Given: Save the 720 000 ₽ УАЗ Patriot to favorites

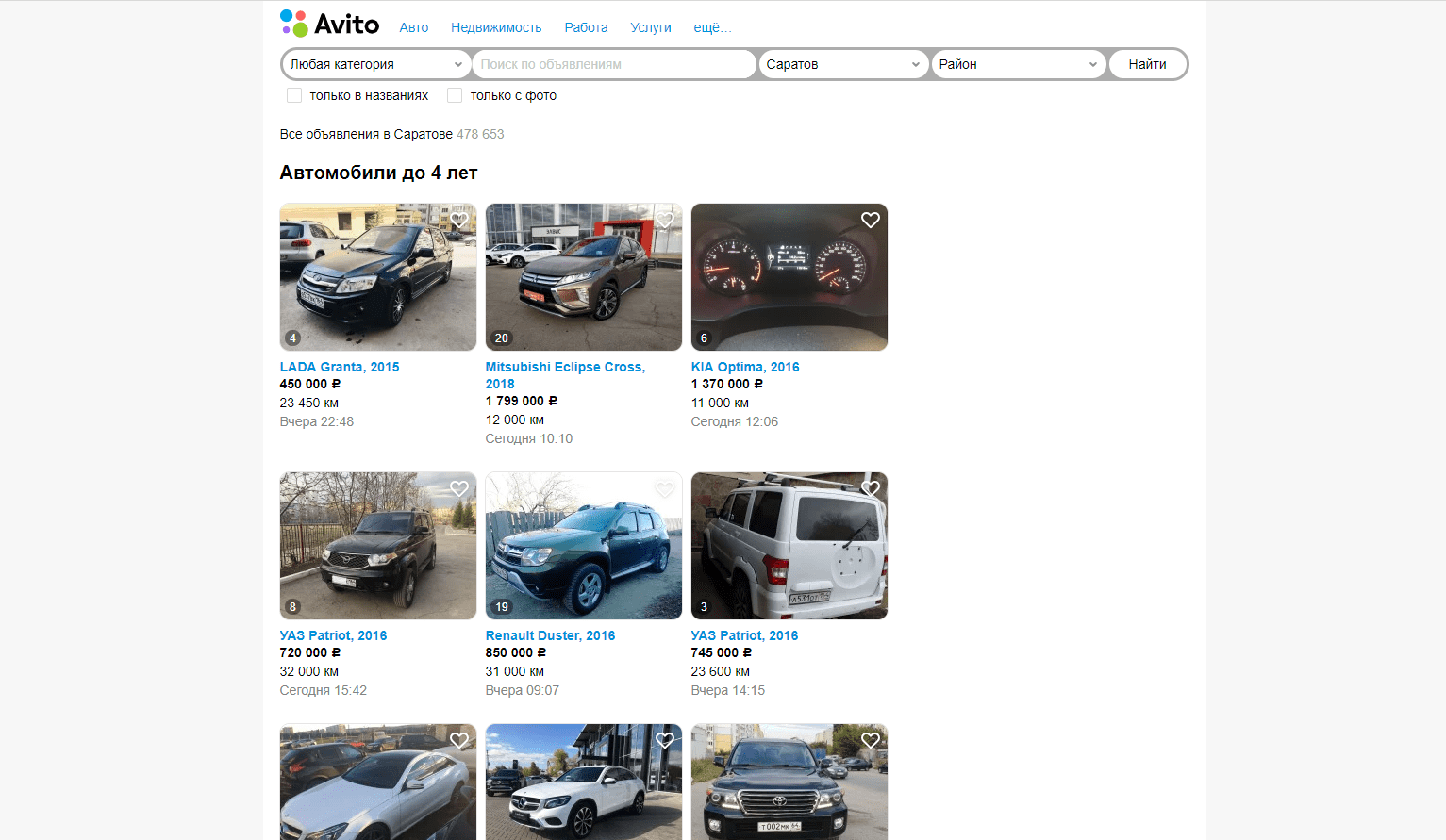Looking at the screenshot, I should [x=459, y=488].
